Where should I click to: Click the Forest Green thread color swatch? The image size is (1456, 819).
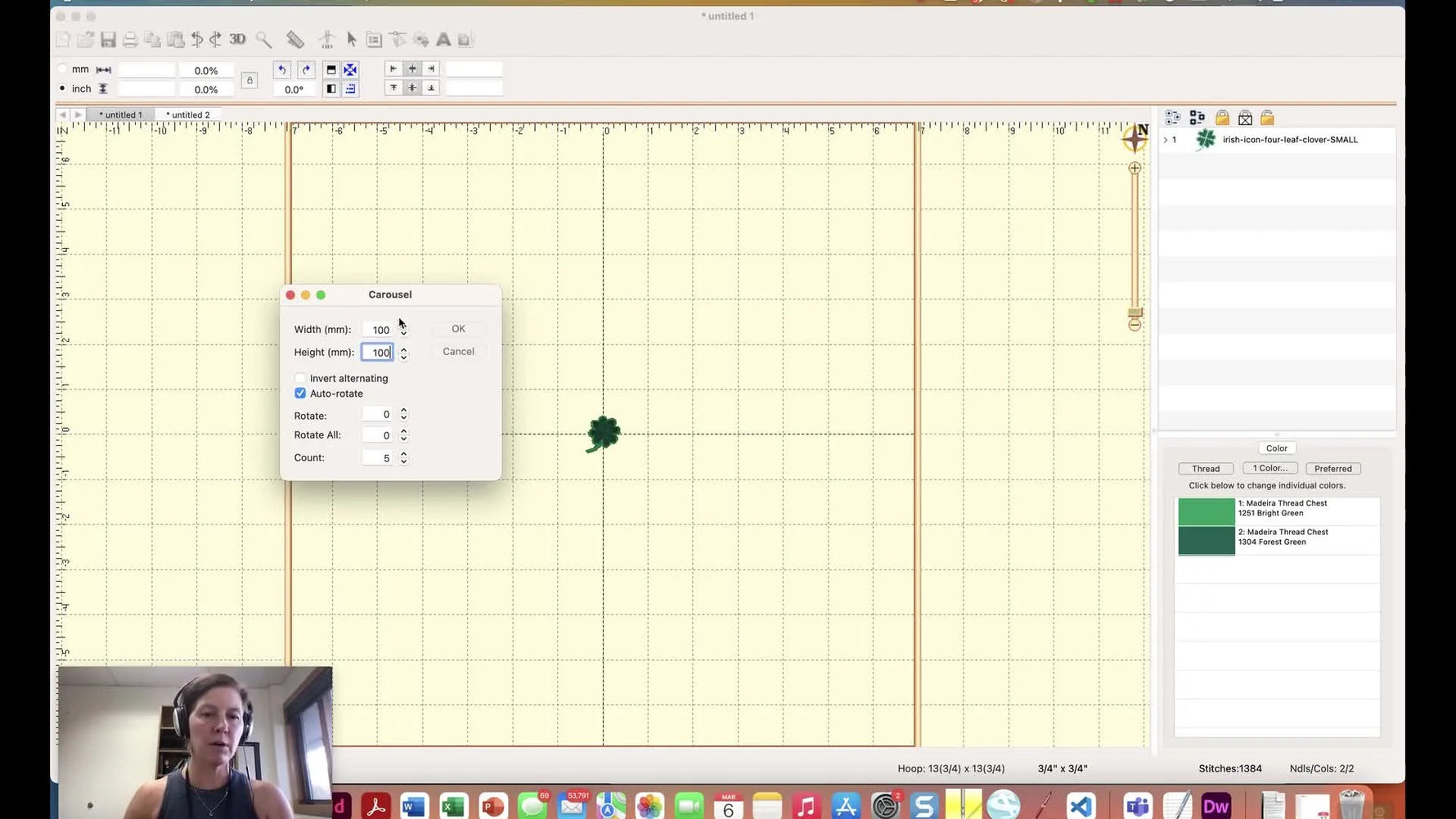click(1207, 541)
